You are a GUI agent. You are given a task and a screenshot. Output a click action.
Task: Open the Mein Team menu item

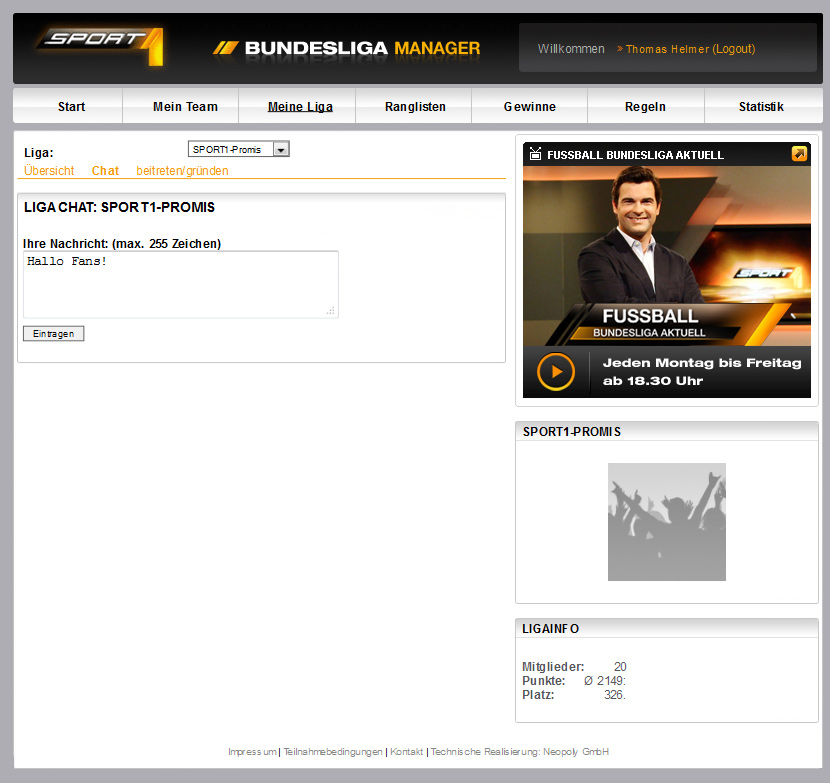[185, 106]
